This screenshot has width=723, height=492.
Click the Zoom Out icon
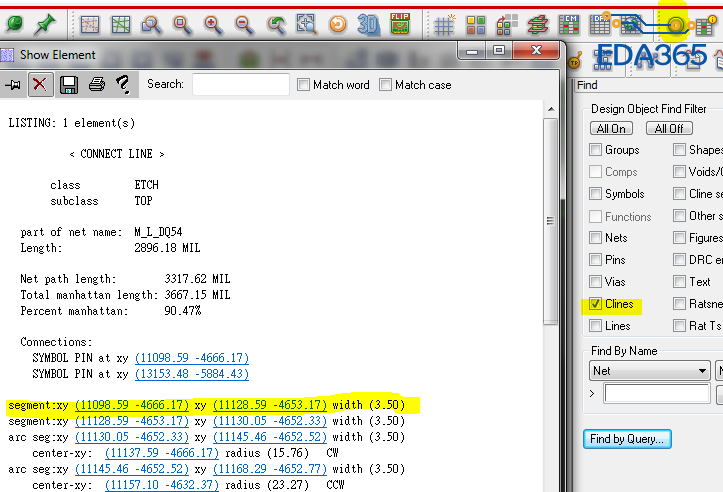tap(244, 24)
